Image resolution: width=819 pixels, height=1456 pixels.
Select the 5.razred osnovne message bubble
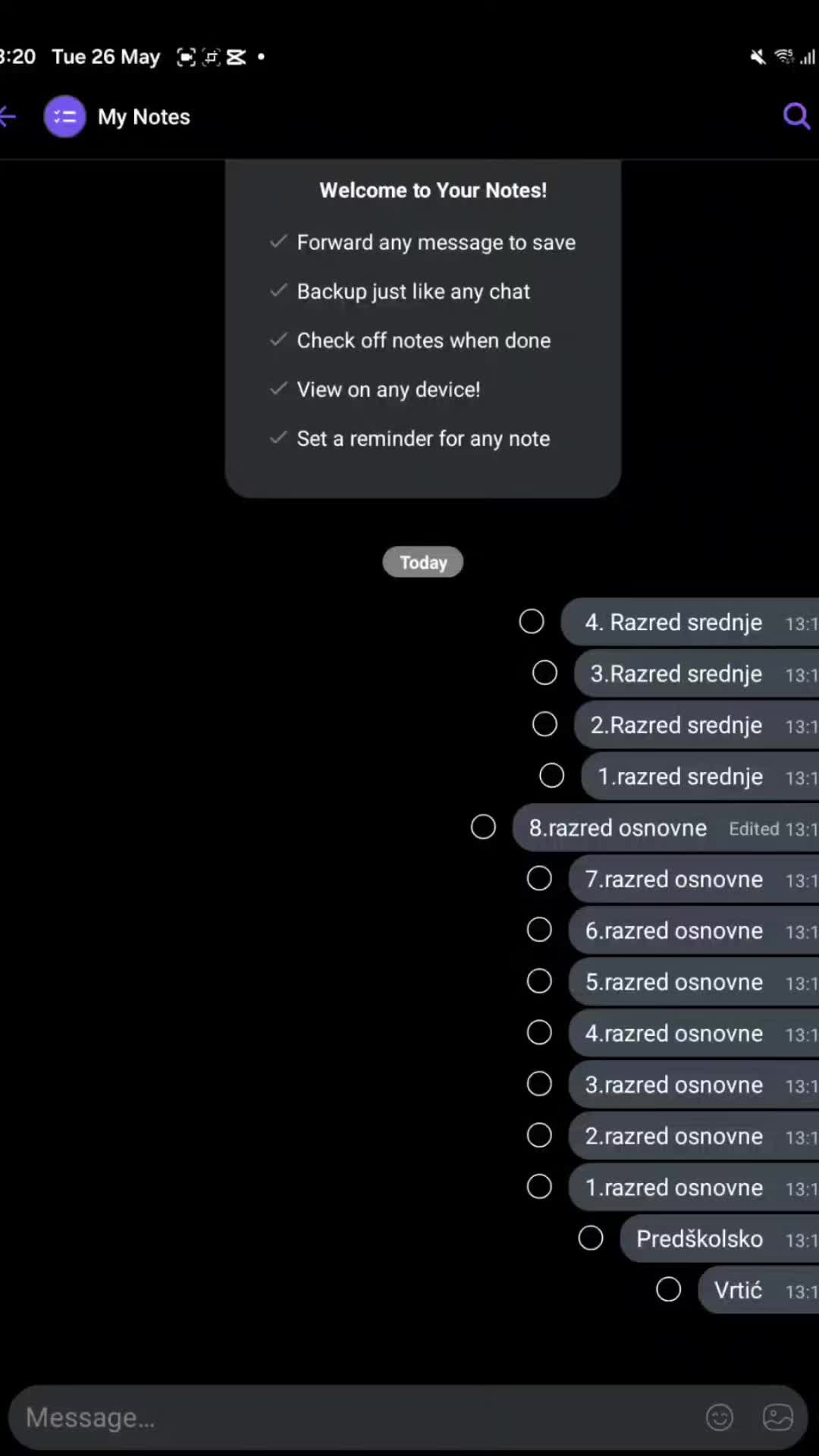tap(694, 982)
